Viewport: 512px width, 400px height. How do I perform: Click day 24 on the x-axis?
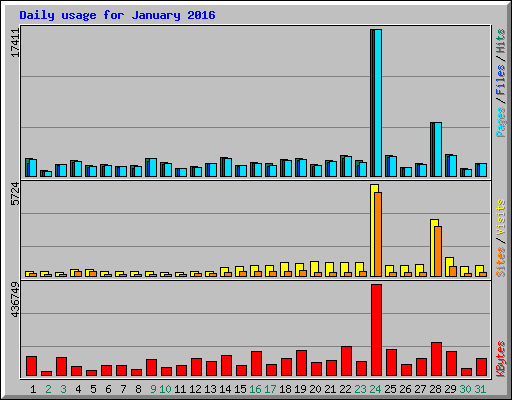(x=375, y=389)
